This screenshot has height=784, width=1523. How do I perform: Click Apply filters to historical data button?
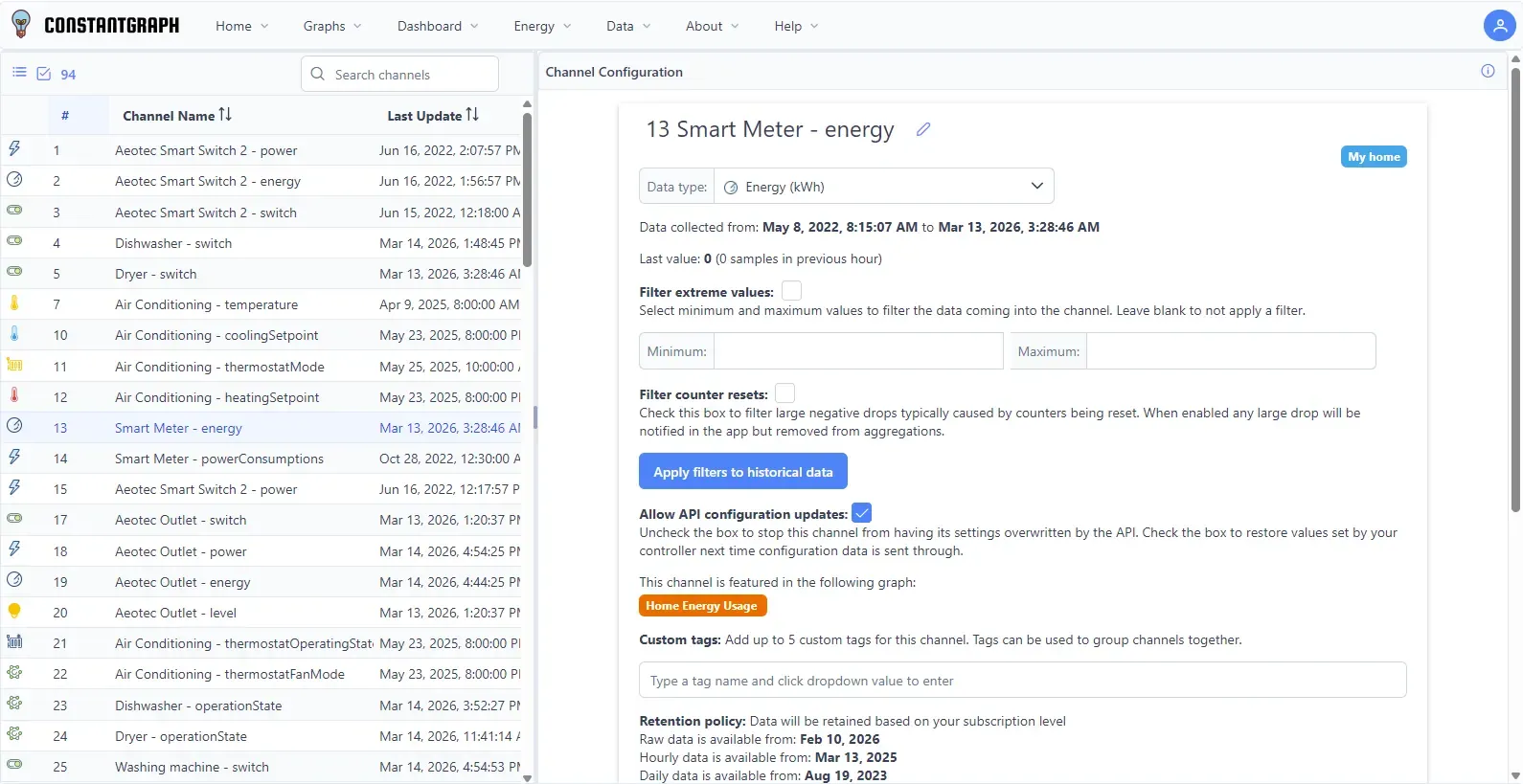tap(742, 471)
